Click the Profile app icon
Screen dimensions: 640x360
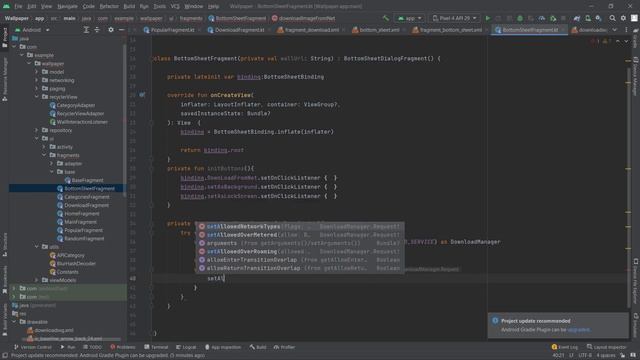pos(542,18)
